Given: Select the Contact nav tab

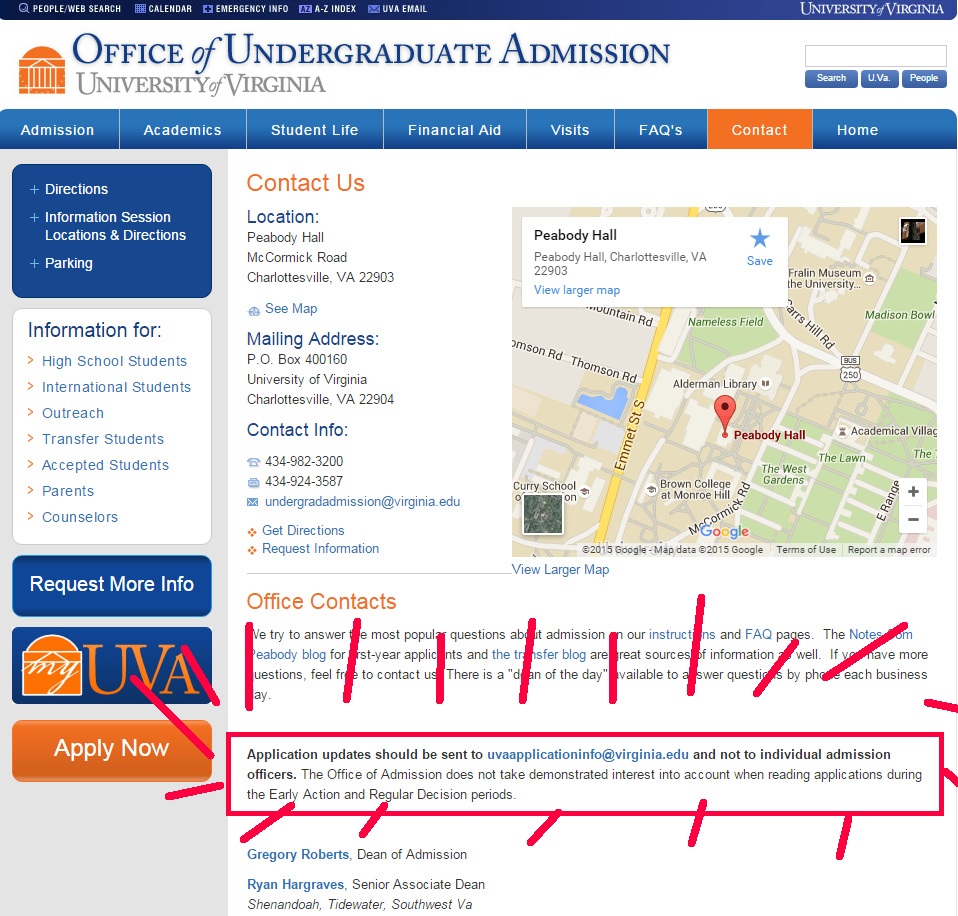Looking at the screenshot, I should pyautogui.click(x=759, y=130).
